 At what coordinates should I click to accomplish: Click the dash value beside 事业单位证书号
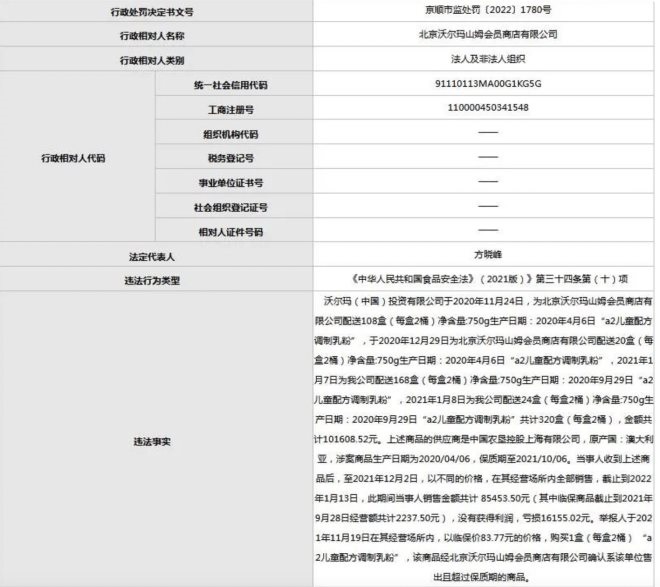pos(488,181)
